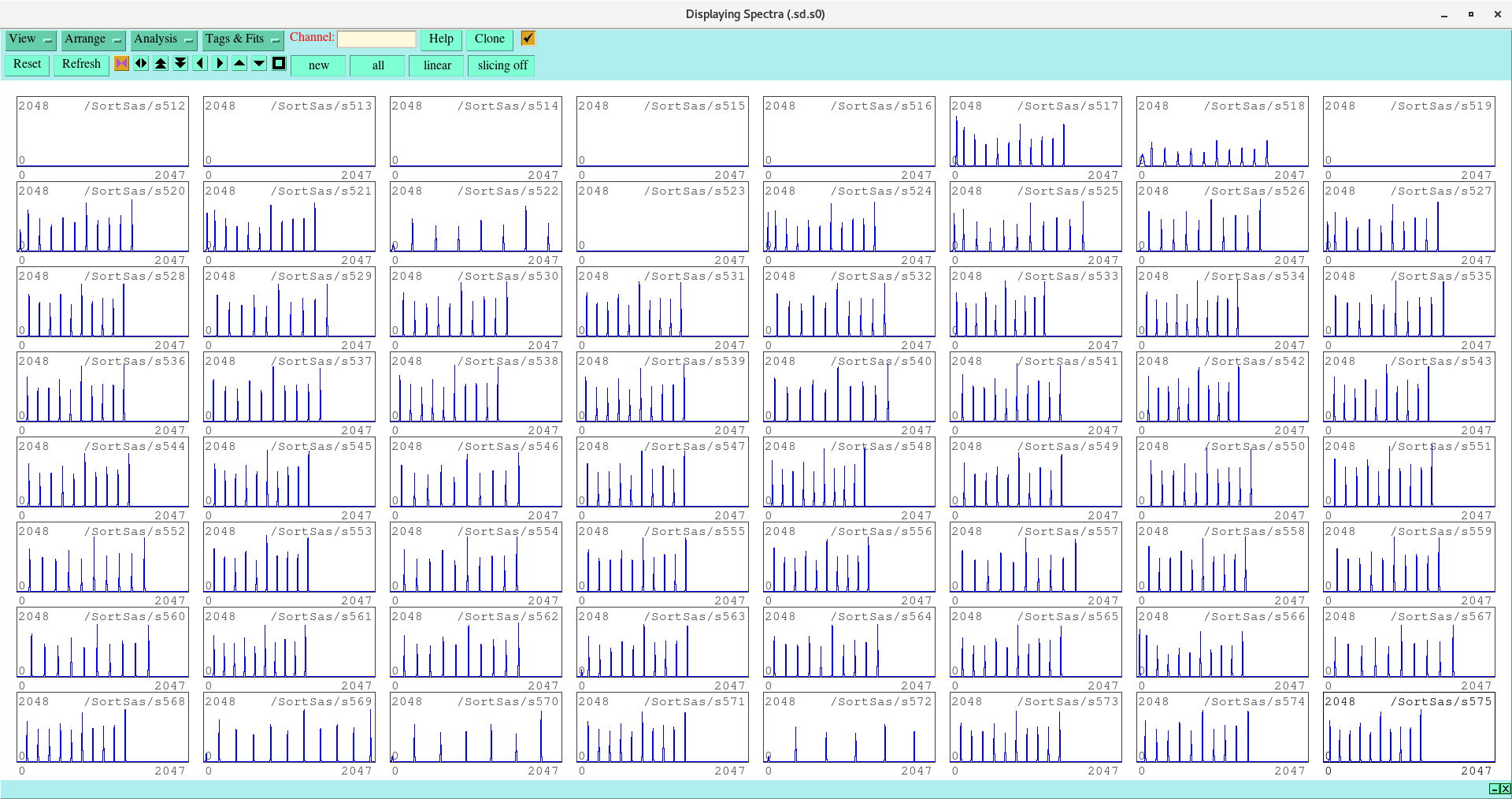The image size is (1512, 799).
Task: Click the 'new' button
Action: pyautogui.click(x=319, y=65)
